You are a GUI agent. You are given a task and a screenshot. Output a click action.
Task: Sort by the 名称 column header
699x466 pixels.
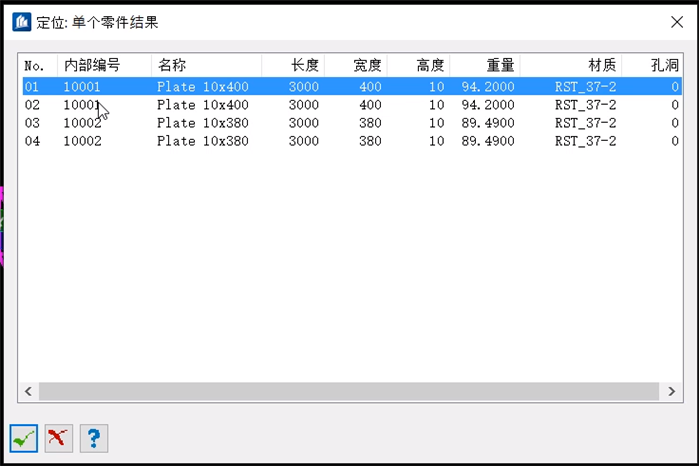click(x=172, y=66)
